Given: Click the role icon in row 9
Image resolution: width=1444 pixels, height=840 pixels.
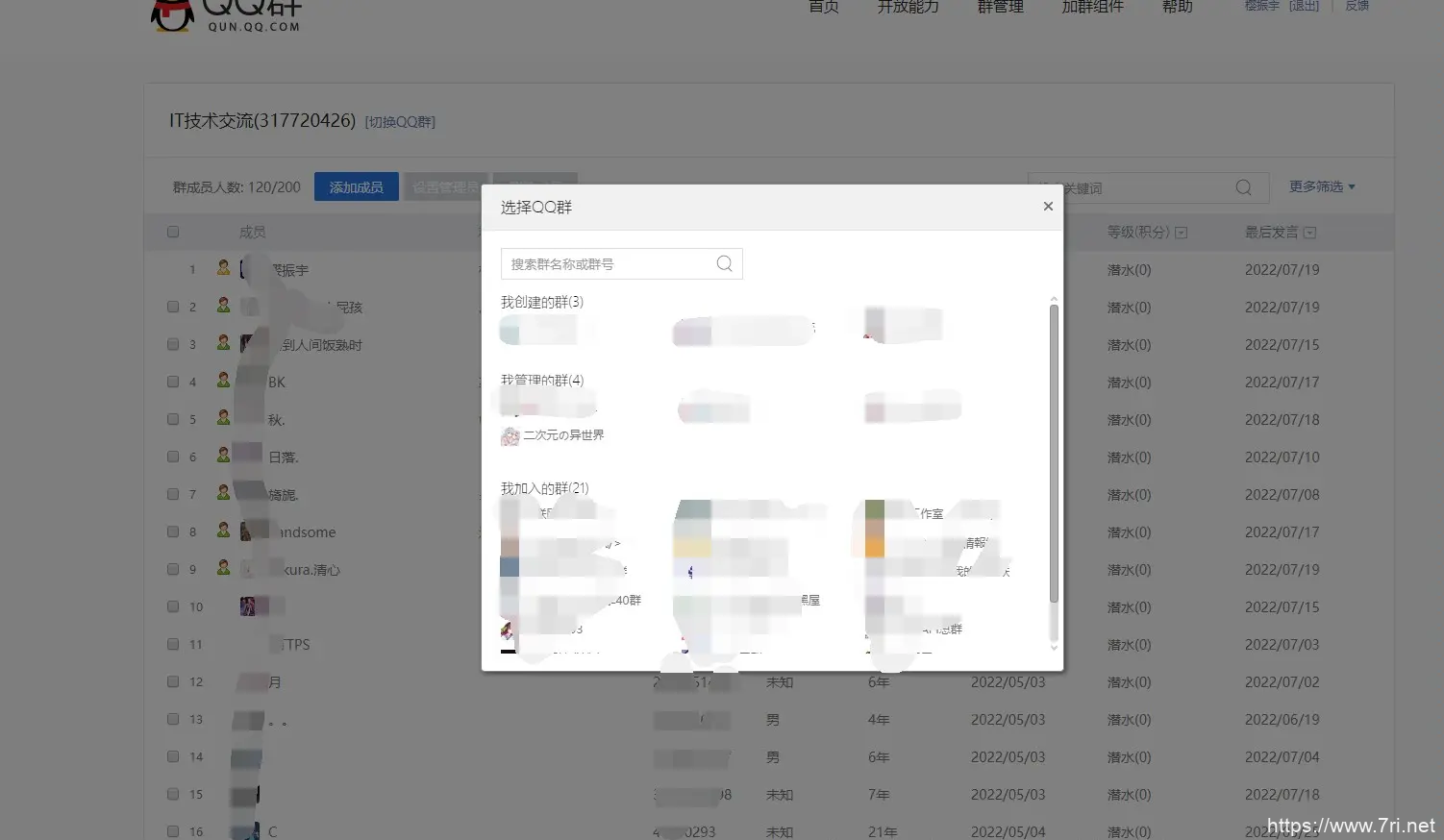Looking at the screenshot, I should [223, 568].
